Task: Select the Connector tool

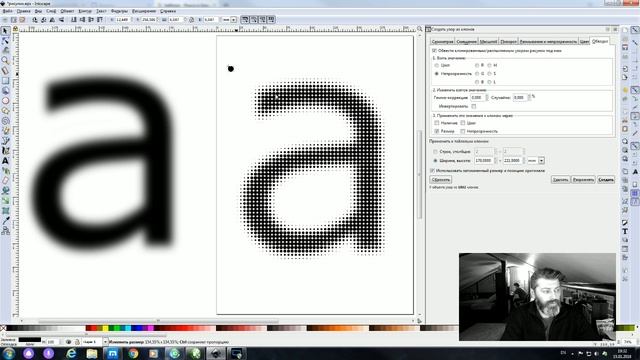Action: pos(5,231)
